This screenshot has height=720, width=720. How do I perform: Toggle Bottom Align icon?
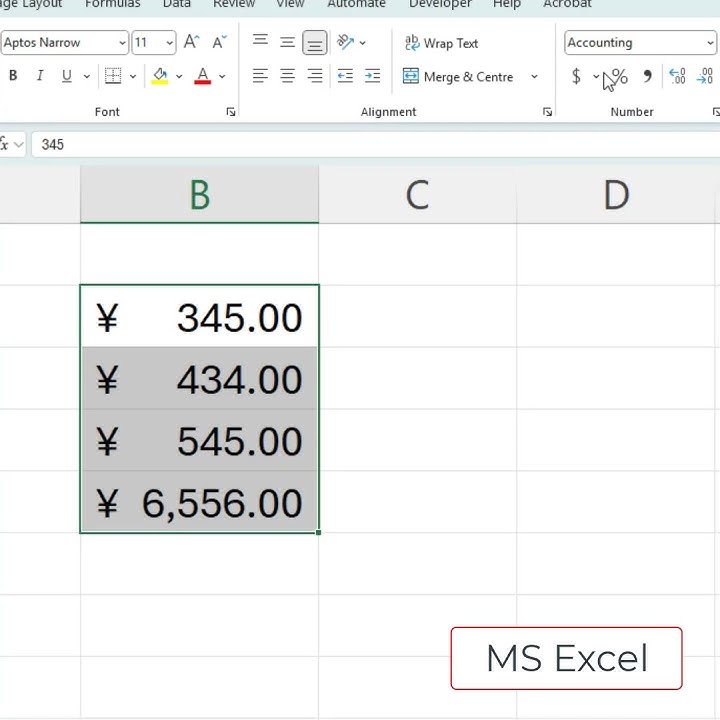pos(315,42)
